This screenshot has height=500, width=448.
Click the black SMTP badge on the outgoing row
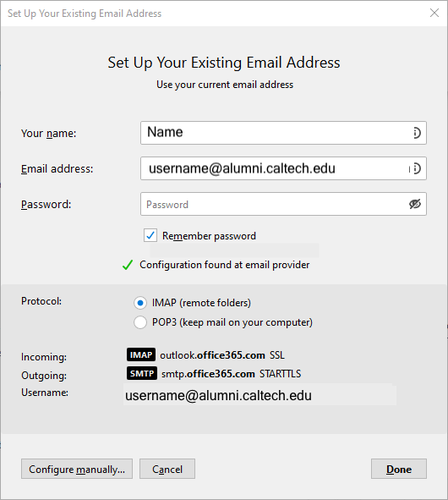coord(142,373)
